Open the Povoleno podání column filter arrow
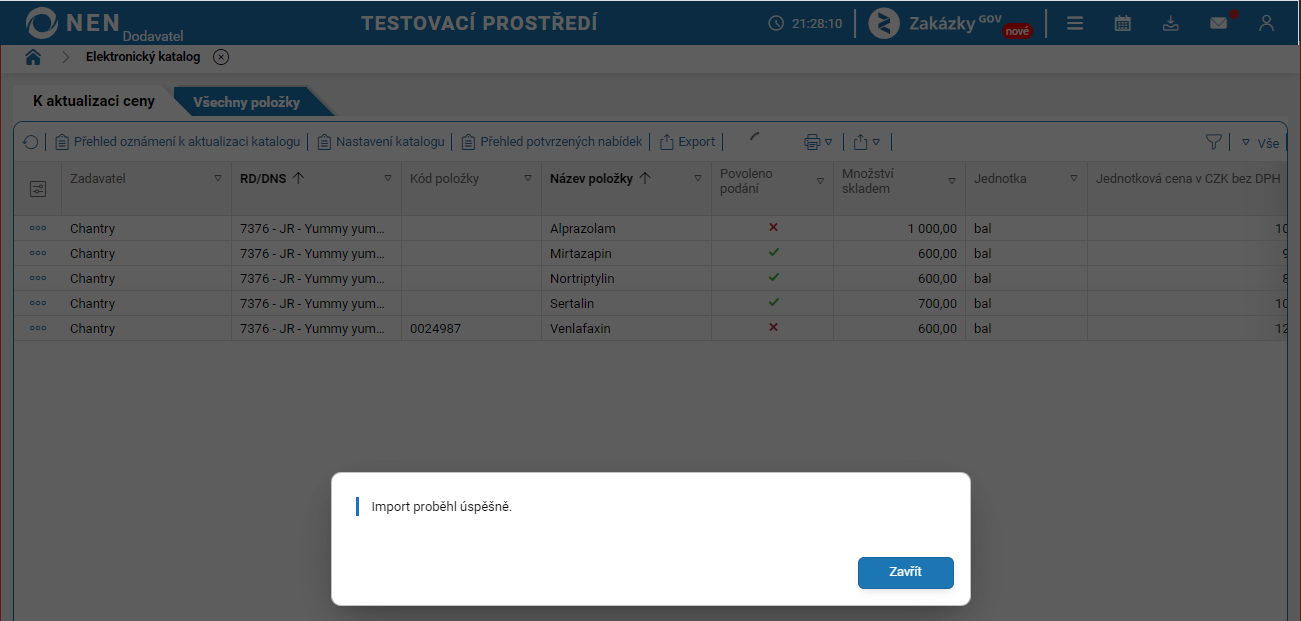 point(820,181)
